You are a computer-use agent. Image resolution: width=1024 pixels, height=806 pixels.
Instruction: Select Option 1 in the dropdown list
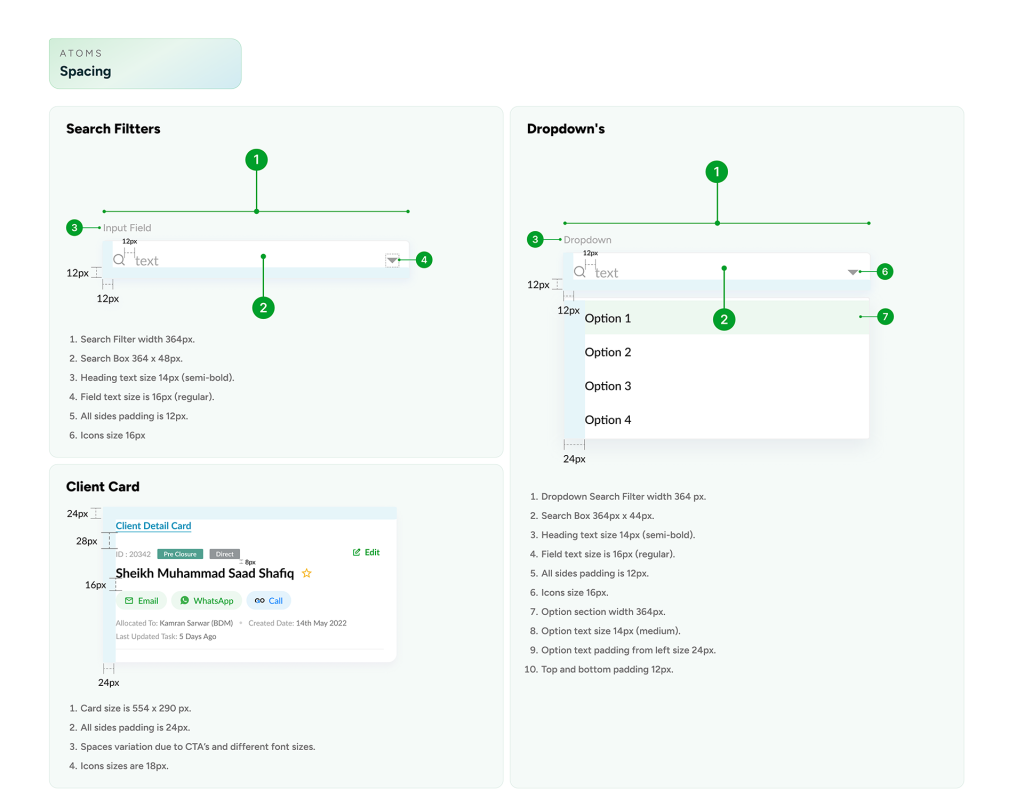[x=608, y=318]
